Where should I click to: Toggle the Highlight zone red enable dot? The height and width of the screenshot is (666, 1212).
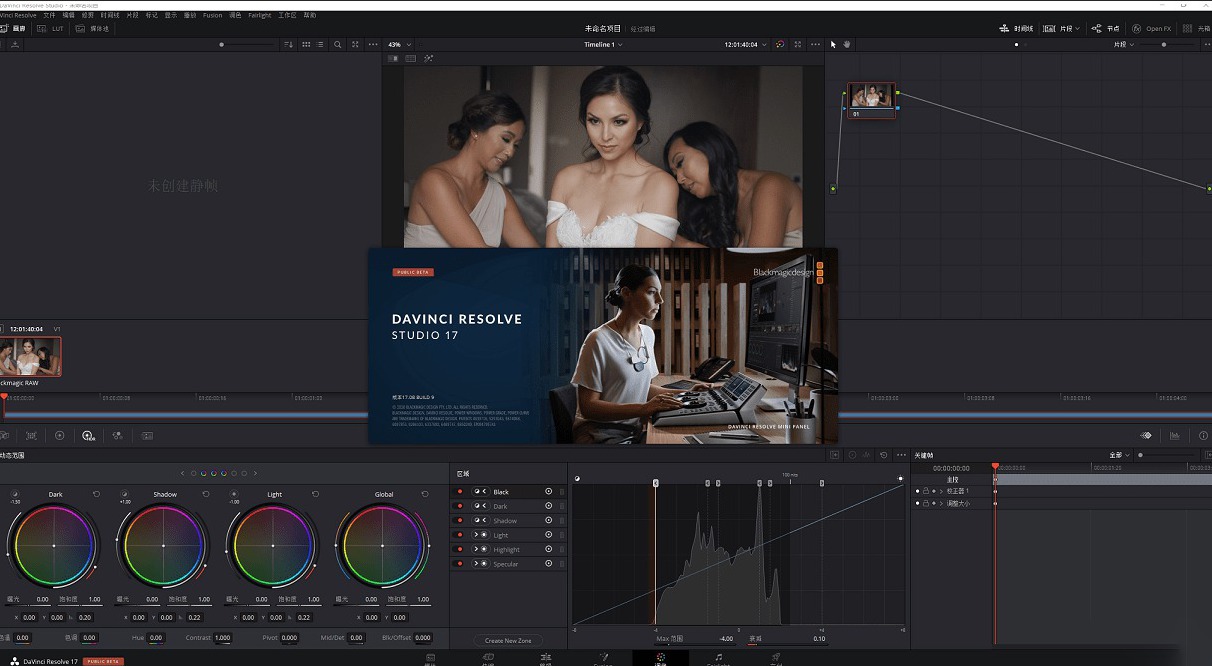[460, 549]
